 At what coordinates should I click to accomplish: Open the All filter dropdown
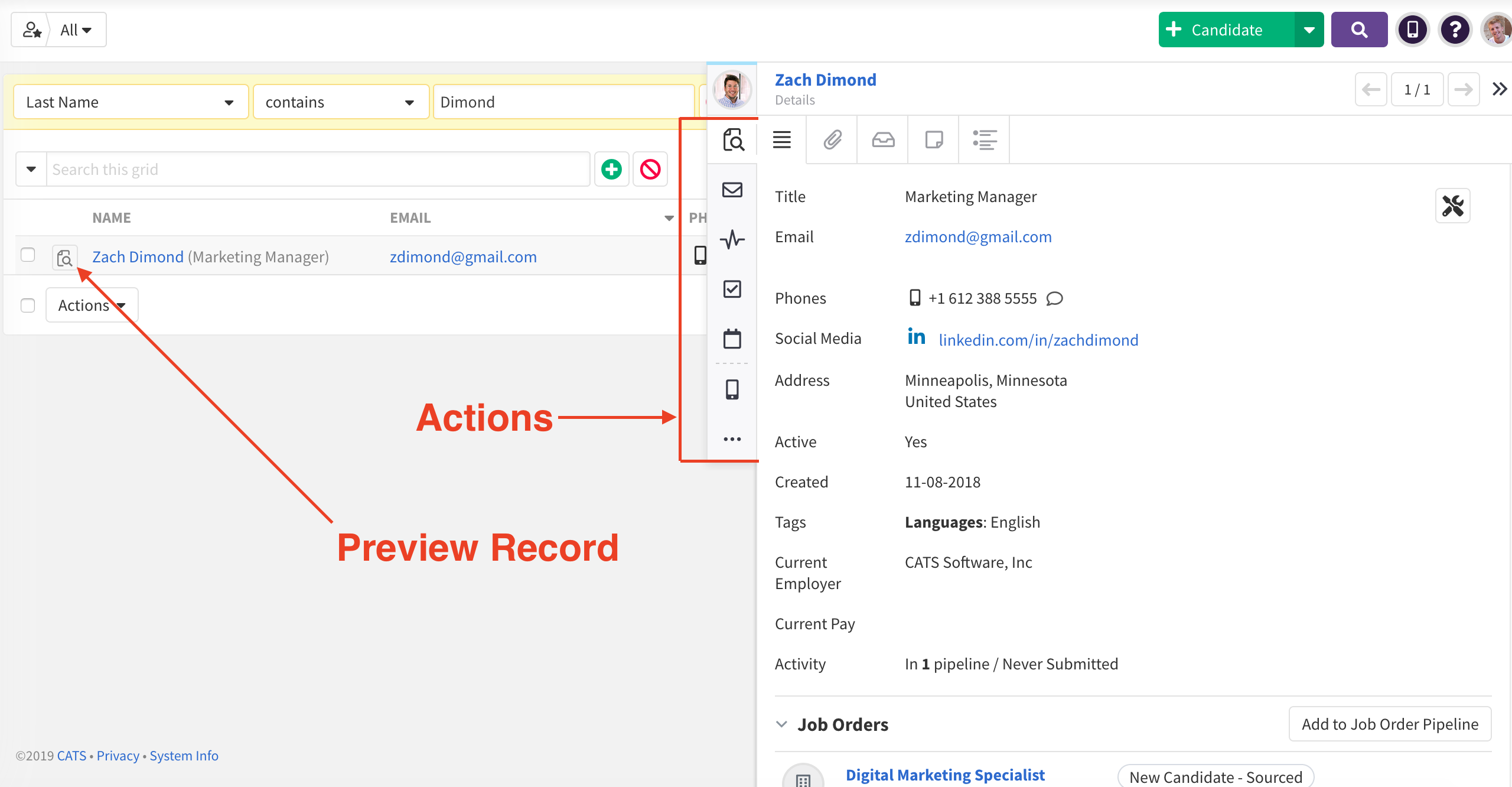(x=76, y=30)
